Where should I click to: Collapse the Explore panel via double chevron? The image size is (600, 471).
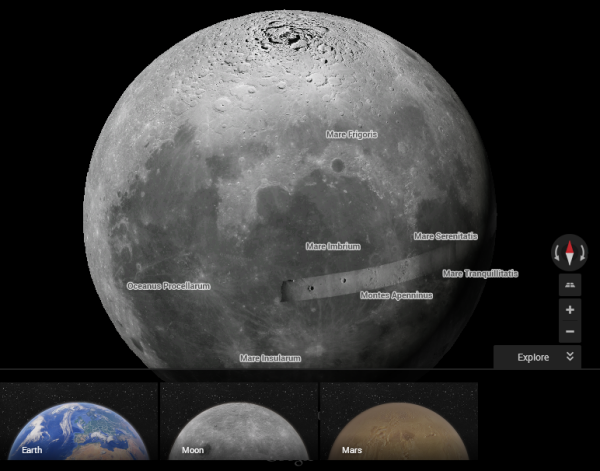click(569, 357)
